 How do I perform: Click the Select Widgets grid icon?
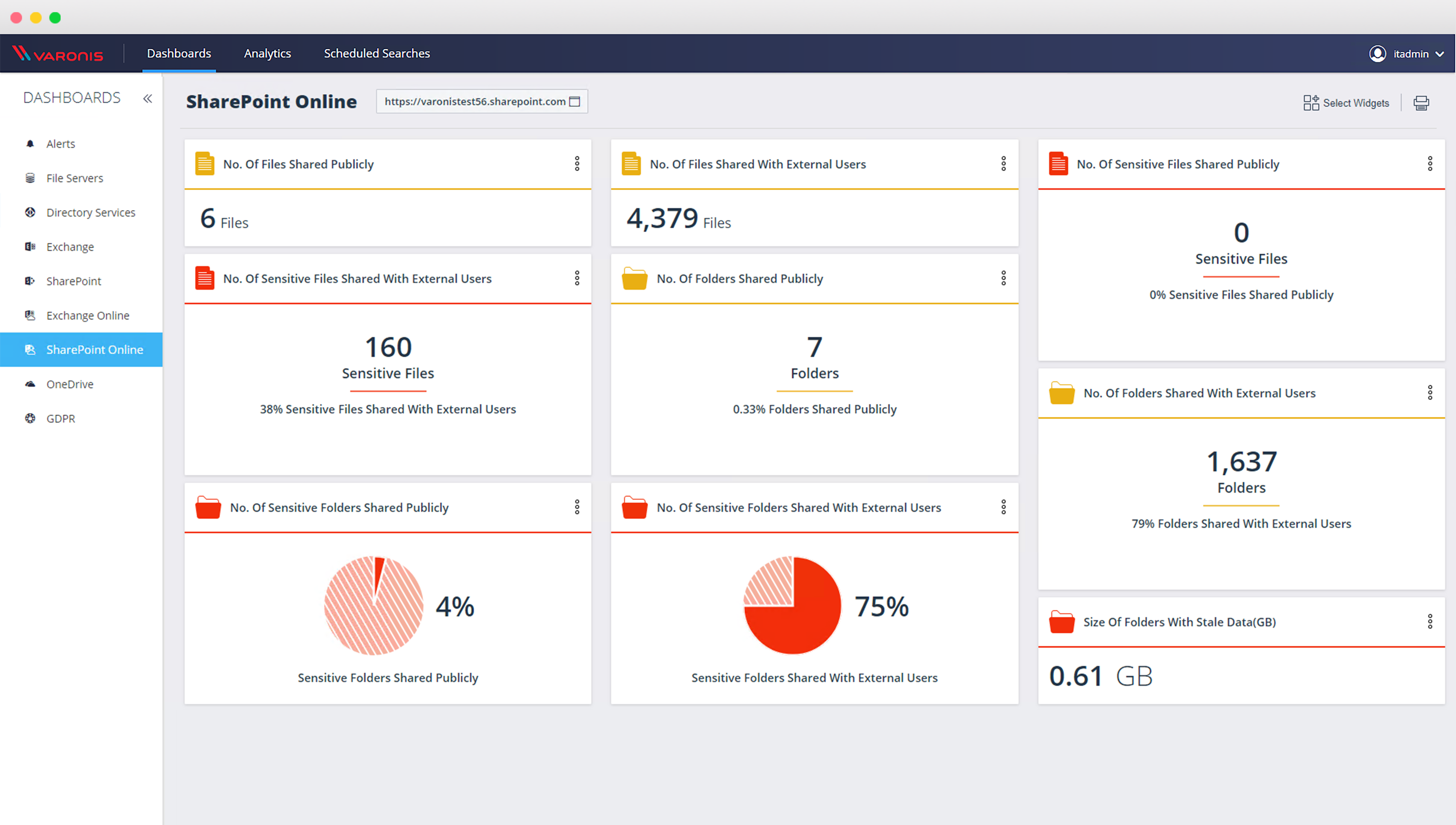pos(1311,103)
